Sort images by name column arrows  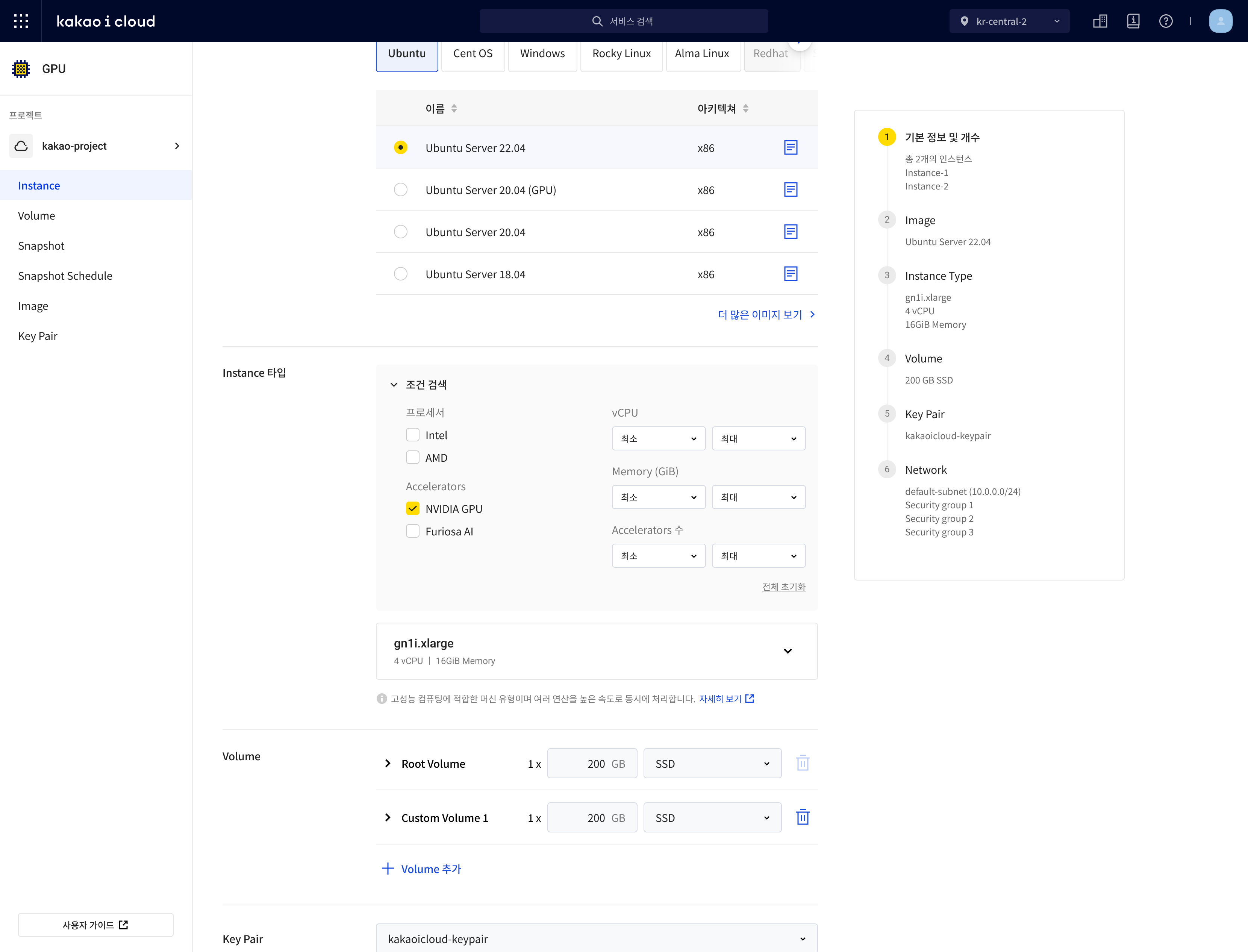coord(454,108)
